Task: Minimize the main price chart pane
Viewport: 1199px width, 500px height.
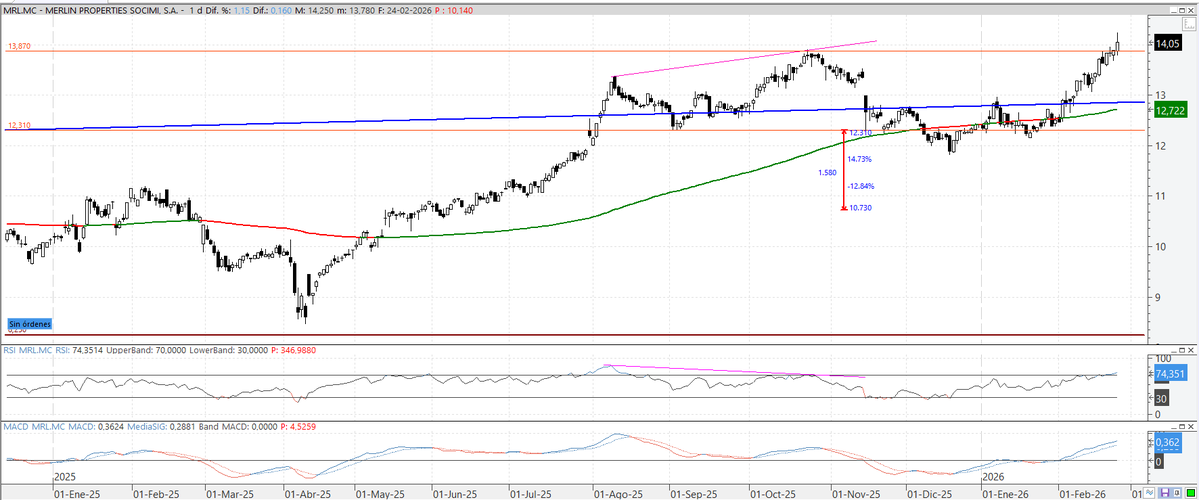Action: pos(1174,11)
